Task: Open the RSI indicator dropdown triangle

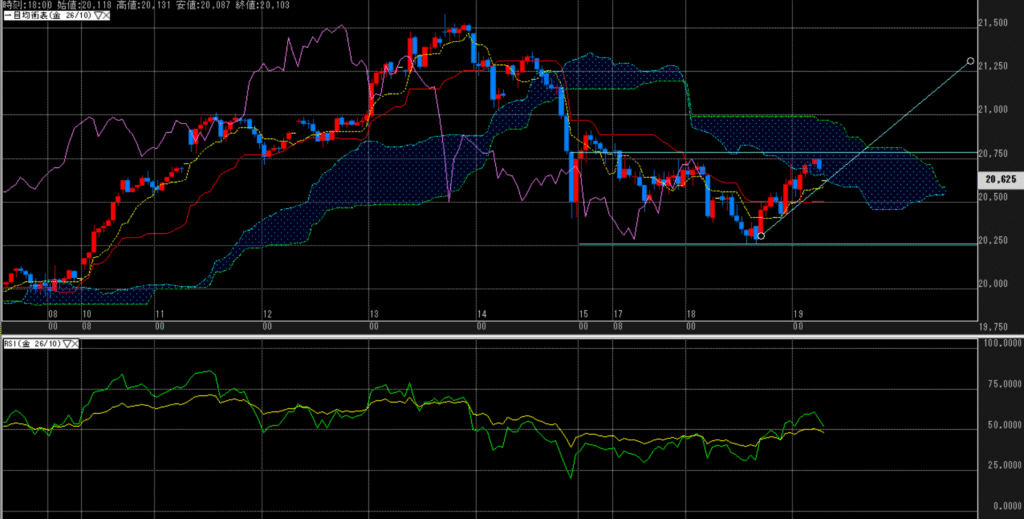Action: click(x=67, y=344)
